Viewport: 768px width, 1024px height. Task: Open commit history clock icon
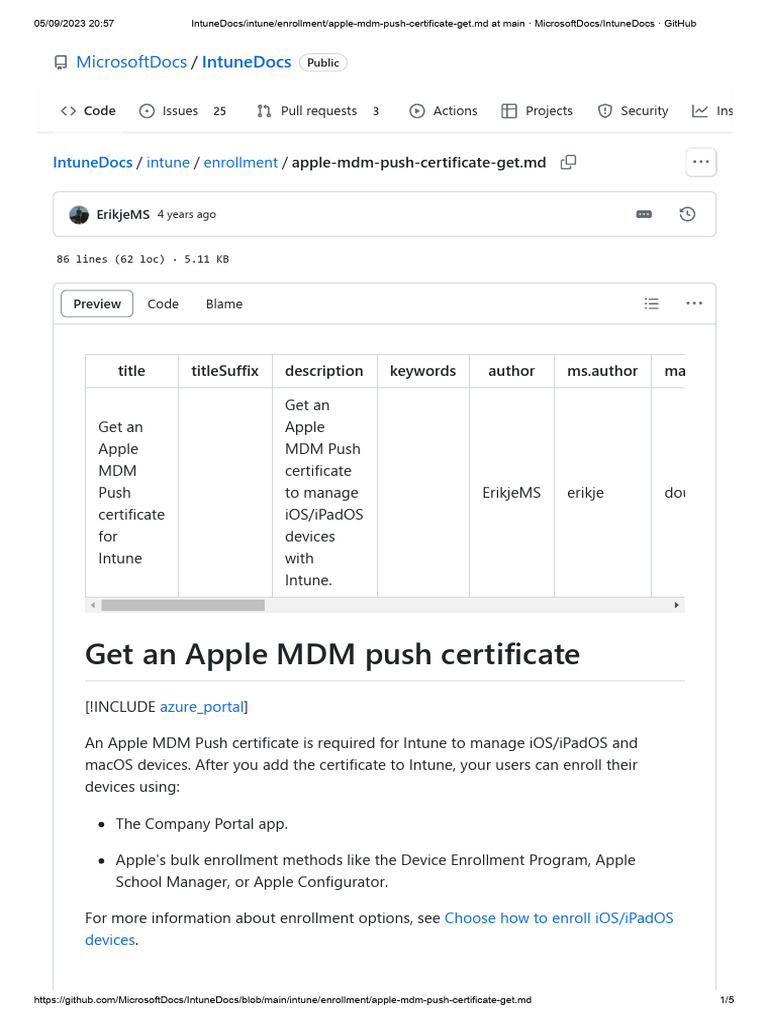pos(687,214)
